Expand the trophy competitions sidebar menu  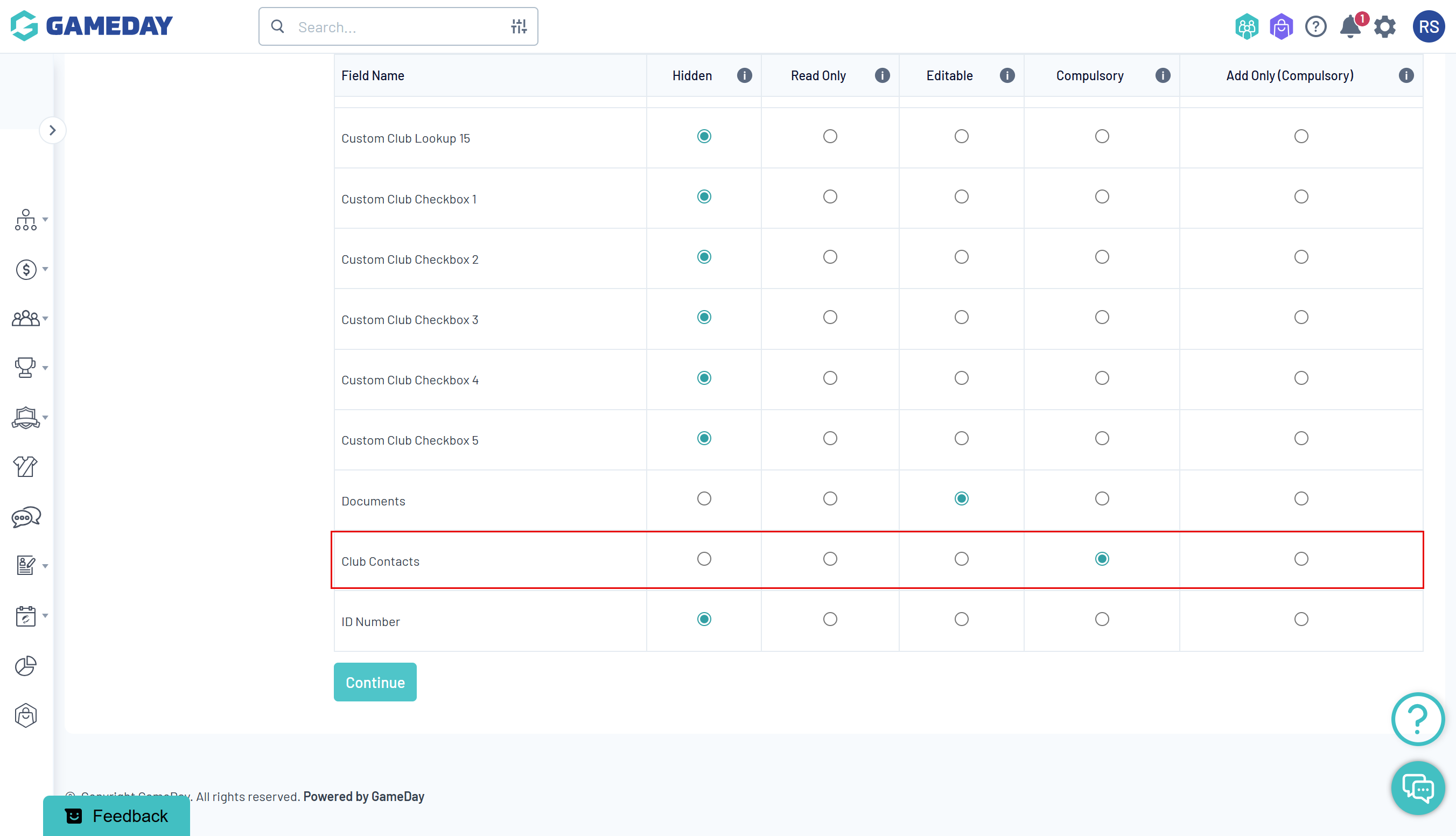pyautogui.click(x=29, y=368)
